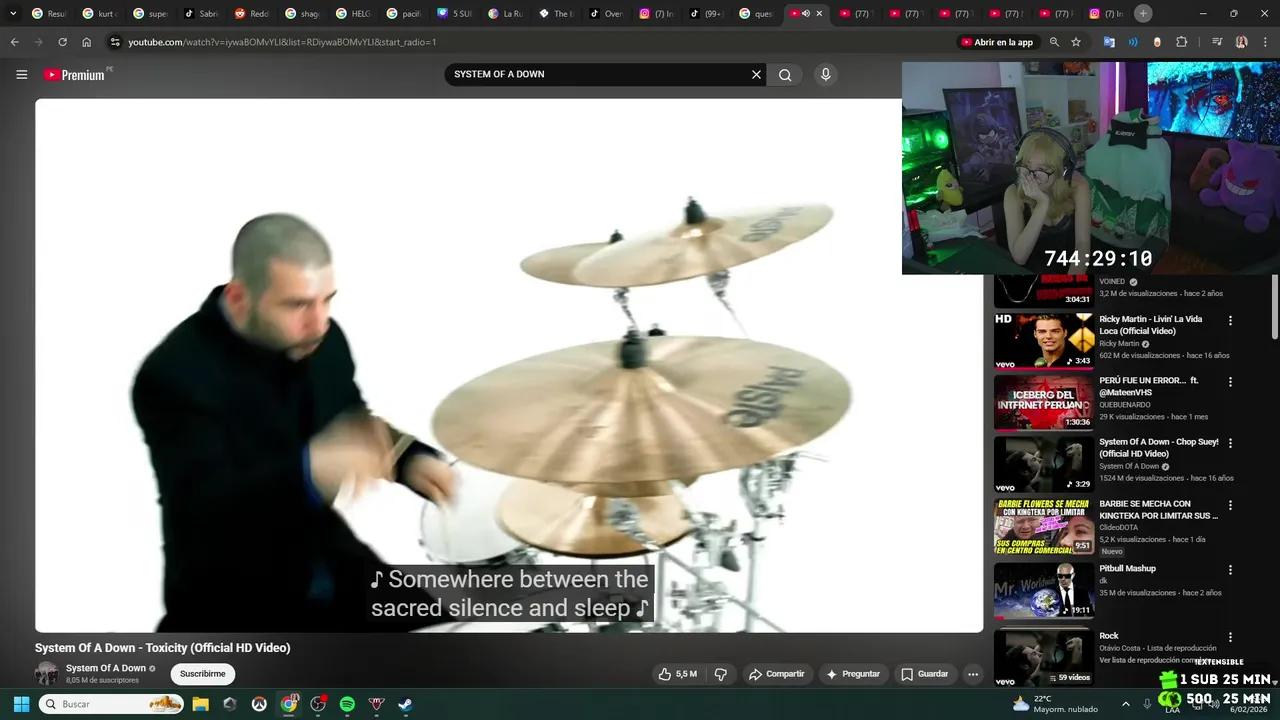
Task: Open the Chrome profile avatar
Action: click(x=1241, y=42)
